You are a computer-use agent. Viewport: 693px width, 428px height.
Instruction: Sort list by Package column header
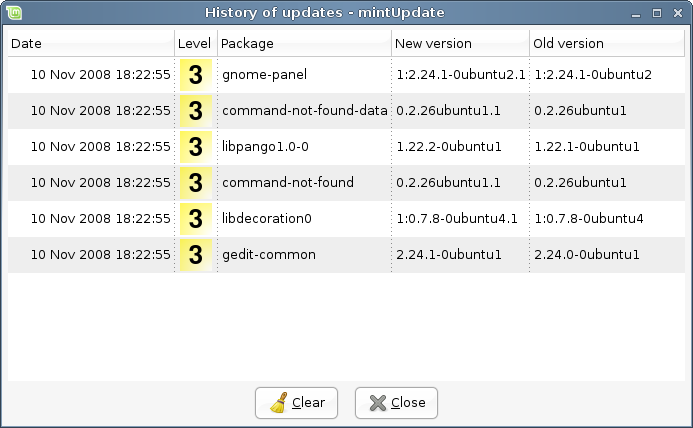coord(304,43)
